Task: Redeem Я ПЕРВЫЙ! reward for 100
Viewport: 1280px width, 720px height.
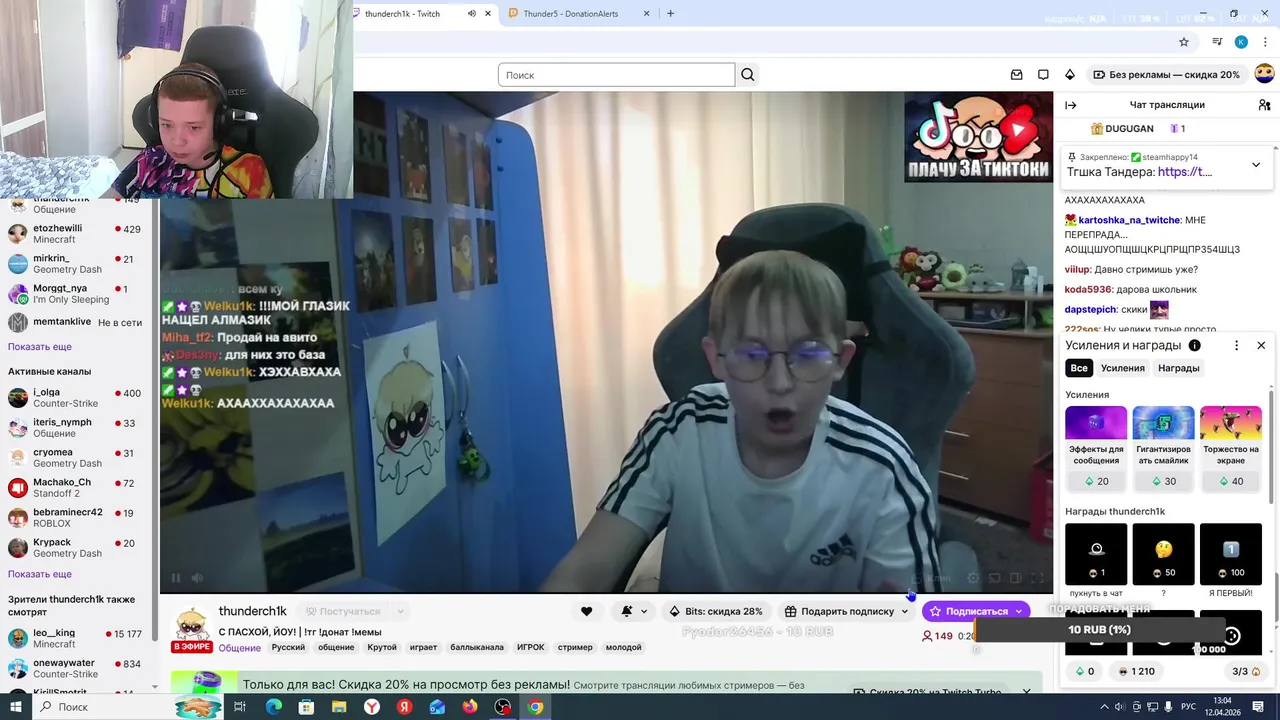Action: click(1231, 561)
